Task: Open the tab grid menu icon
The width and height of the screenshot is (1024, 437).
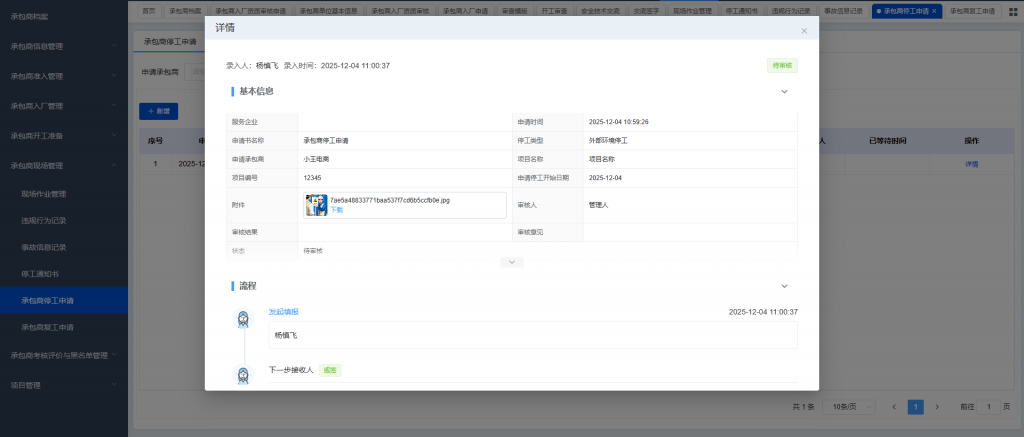Action: click(x=1013, y=11)
